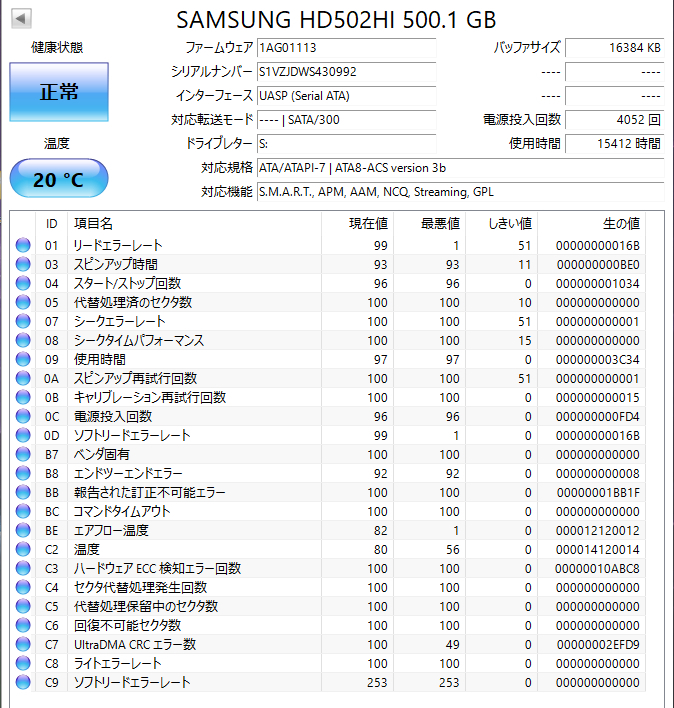Click status orb for 03 スピンアップ時間
Image resolution: width=674 pixels, height=708 pixels.
pyautogui.click(x=23, y=264)
